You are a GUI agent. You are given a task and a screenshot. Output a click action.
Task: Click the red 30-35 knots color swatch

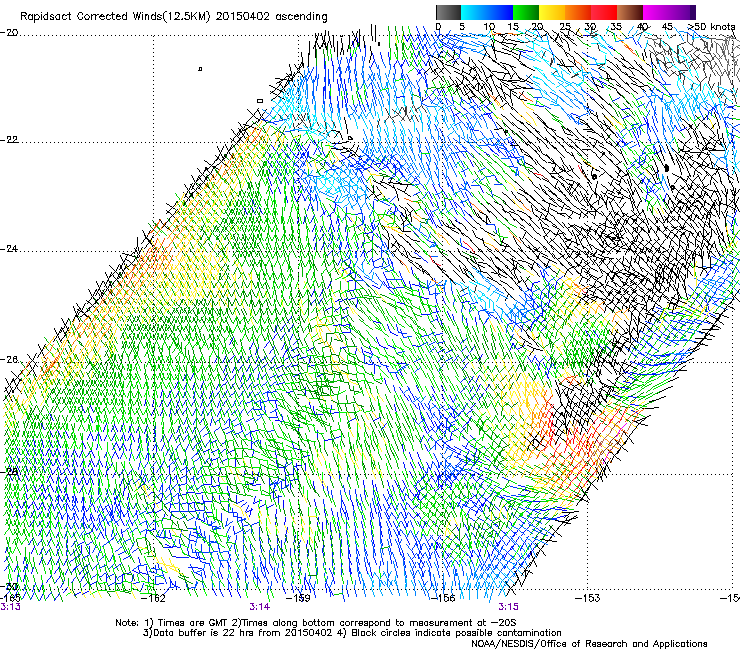pos(603,12)
